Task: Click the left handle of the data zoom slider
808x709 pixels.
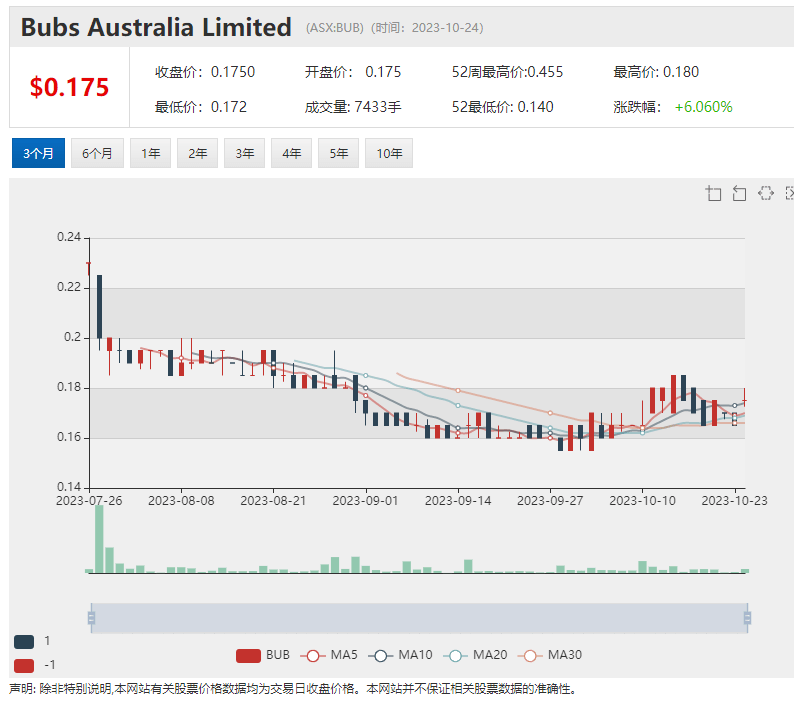Action: pos(91,618)
